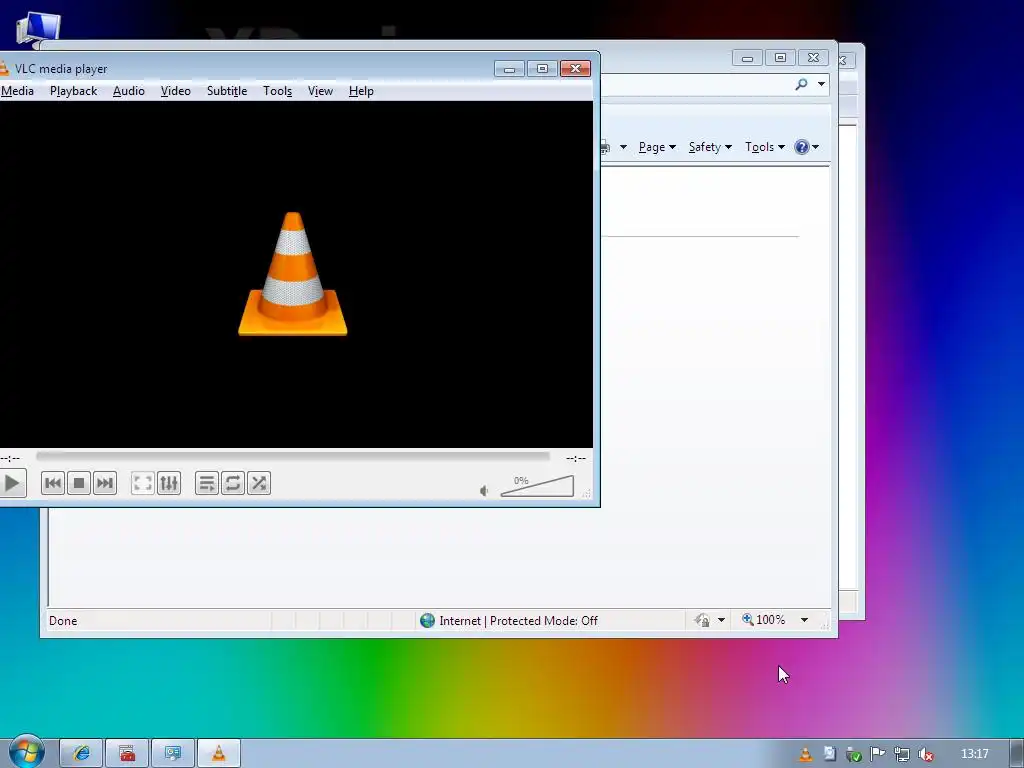Expand the Page dropdown in Internet Explorer
Screen dimensions: 1024x768
point(657,147)
